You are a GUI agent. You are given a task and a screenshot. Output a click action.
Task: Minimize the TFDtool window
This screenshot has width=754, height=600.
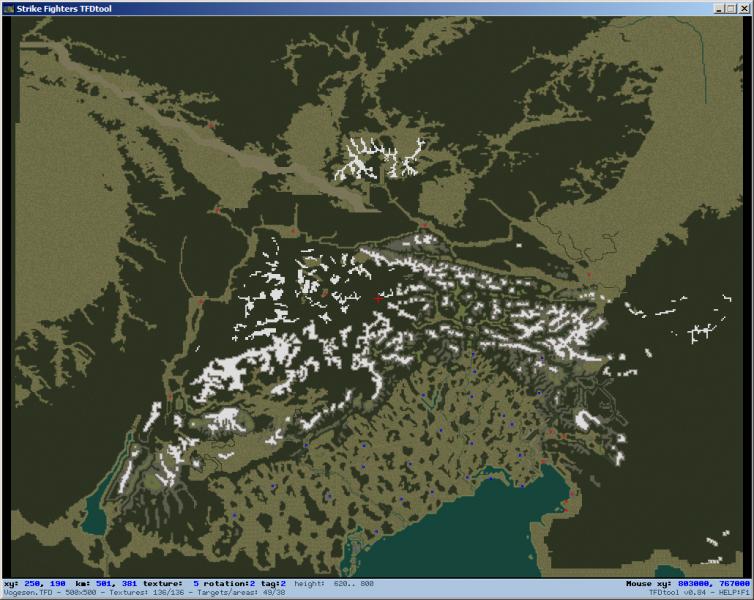[x=719, y=9]
